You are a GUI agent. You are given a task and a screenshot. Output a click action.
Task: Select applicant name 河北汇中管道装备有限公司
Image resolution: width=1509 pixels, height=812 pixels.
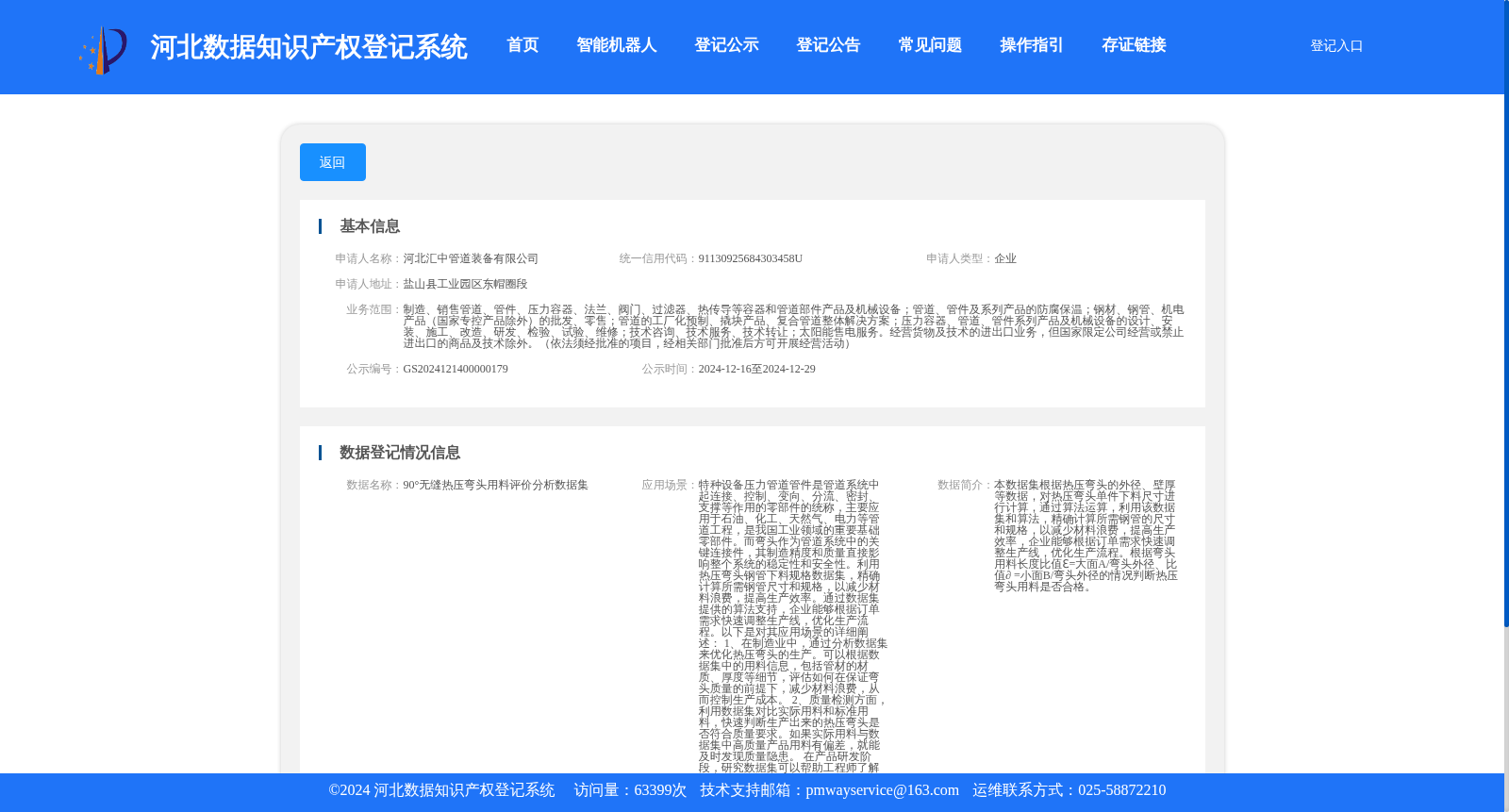pyautogui.click(x=471, y=258)
